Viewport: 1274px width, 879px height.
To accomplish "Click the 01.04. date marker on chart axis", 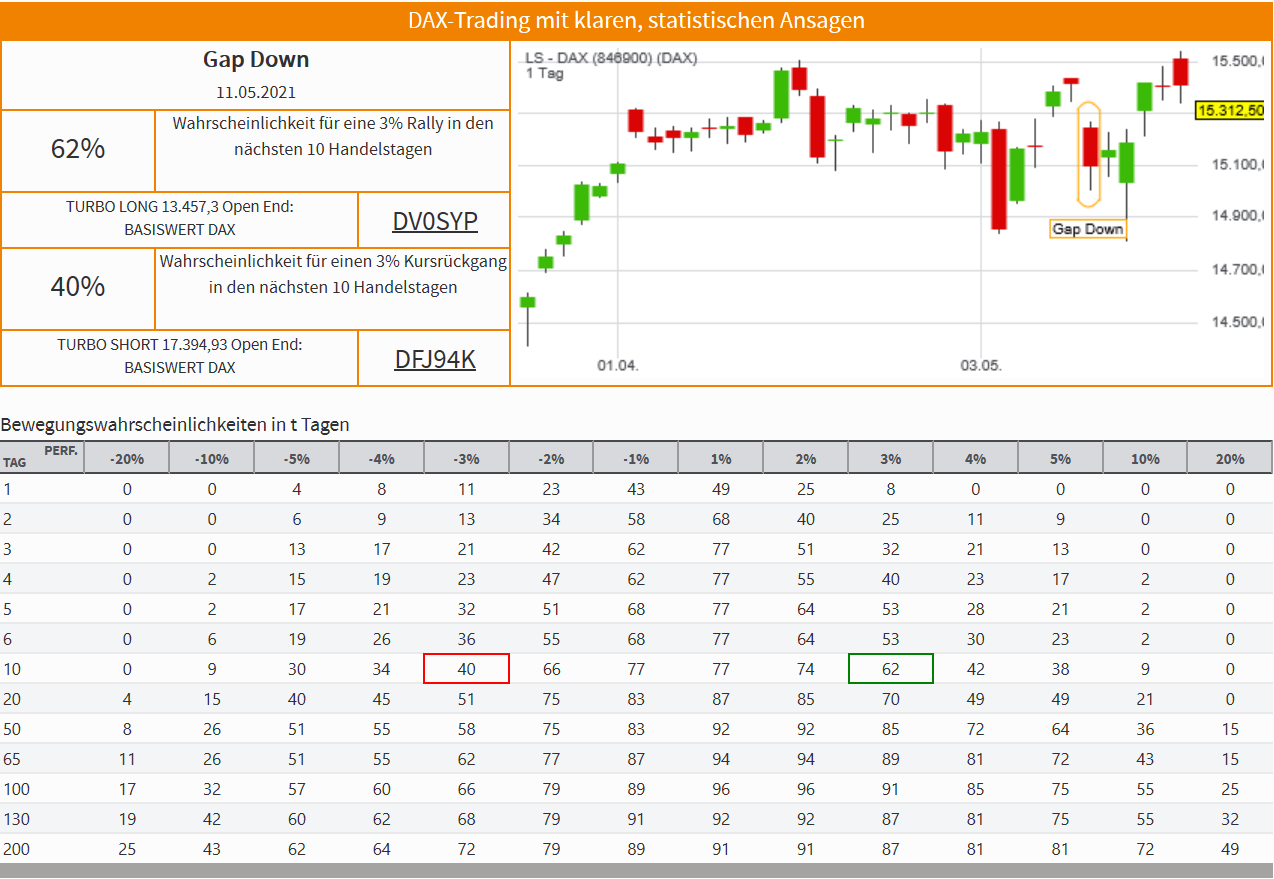I will 617,366.
